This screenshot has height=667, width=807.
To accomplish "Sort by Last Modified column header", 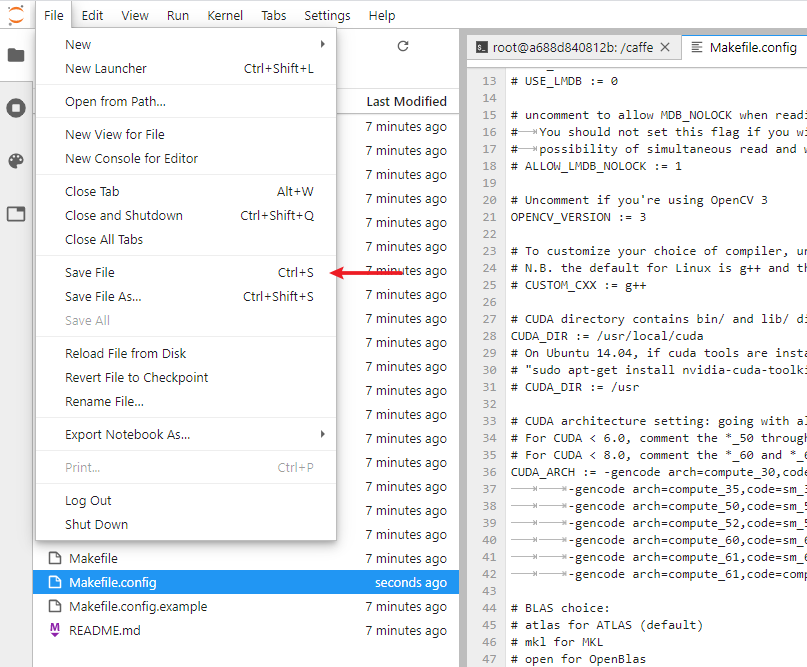I will tap(406, 101).
